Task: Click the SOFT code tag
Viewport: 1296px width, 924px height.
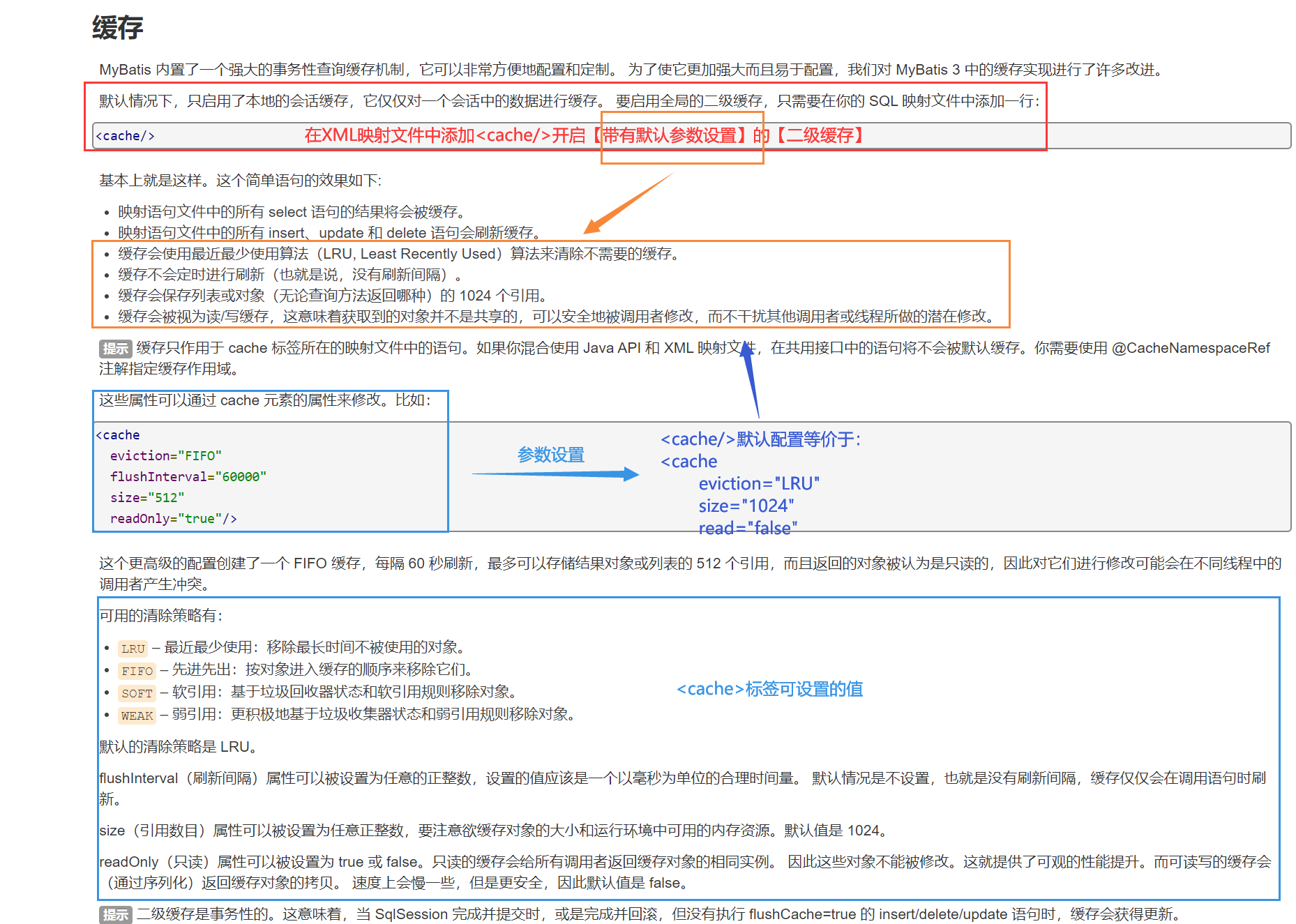Action: 137,693
